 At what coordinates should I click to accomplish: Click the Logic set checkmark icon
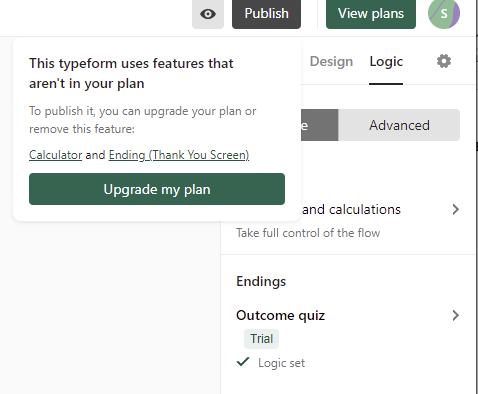click(x=243, y=362)
